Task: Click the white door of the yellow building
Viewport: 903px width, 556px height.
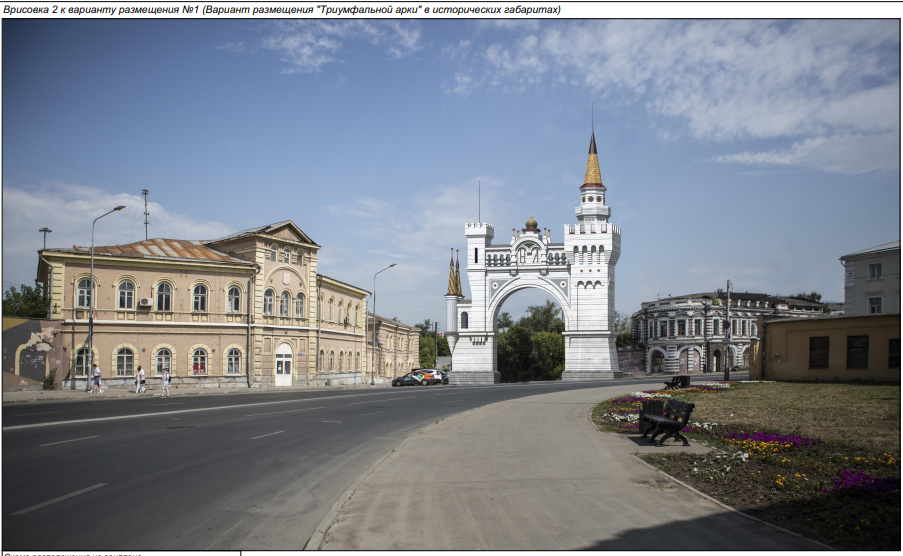Action: tap(284, 366)
